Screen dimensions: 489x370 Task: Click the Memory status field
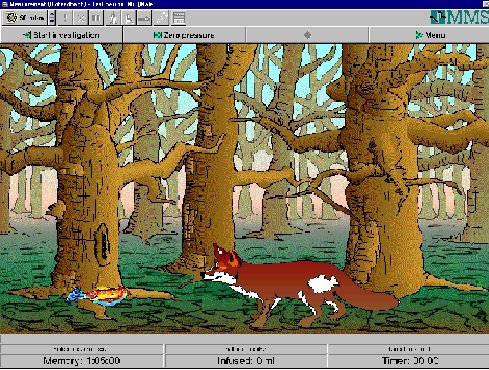(82, 361)
